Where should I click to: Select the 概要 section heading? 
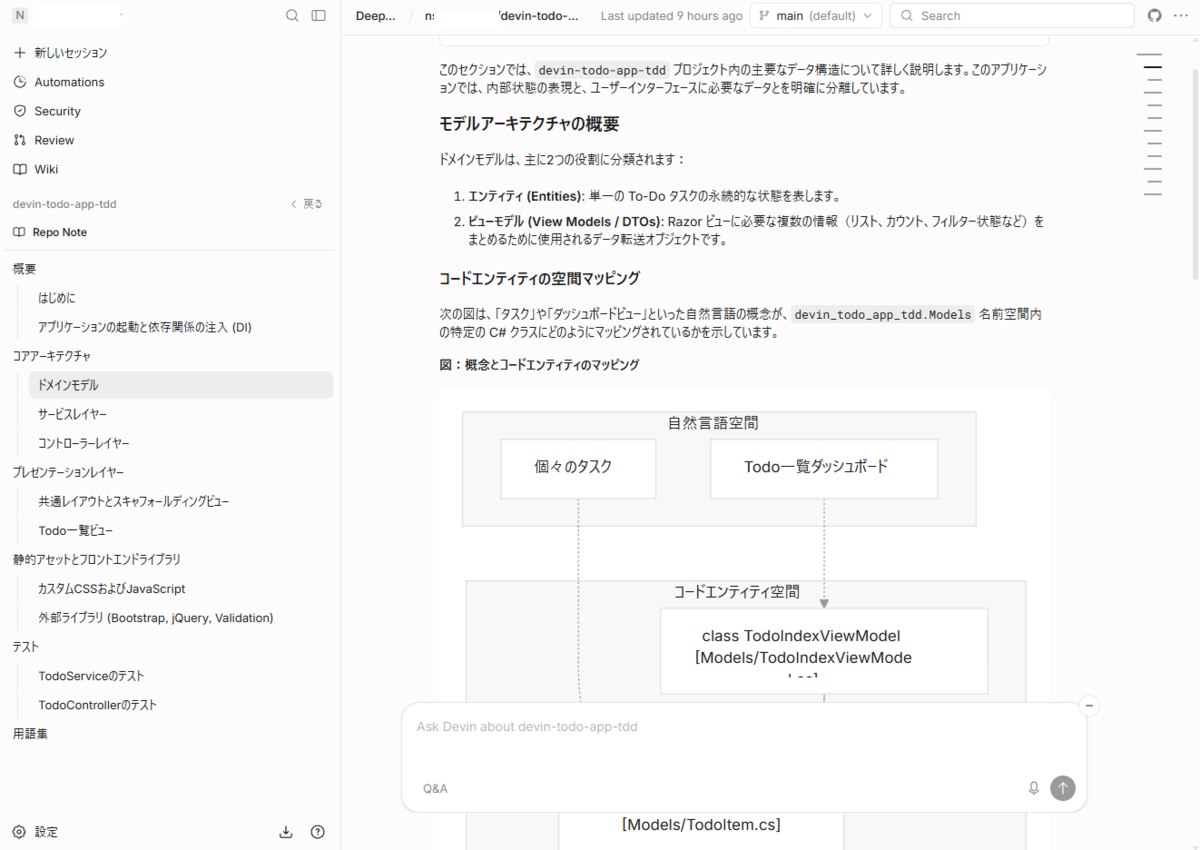pos(25,269)
